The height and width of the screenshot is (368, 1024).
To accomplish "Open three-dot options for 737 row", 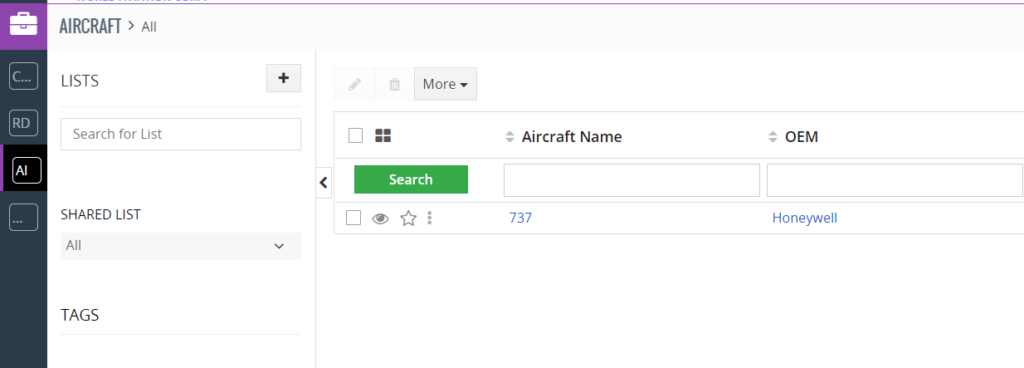I will 429,217.
